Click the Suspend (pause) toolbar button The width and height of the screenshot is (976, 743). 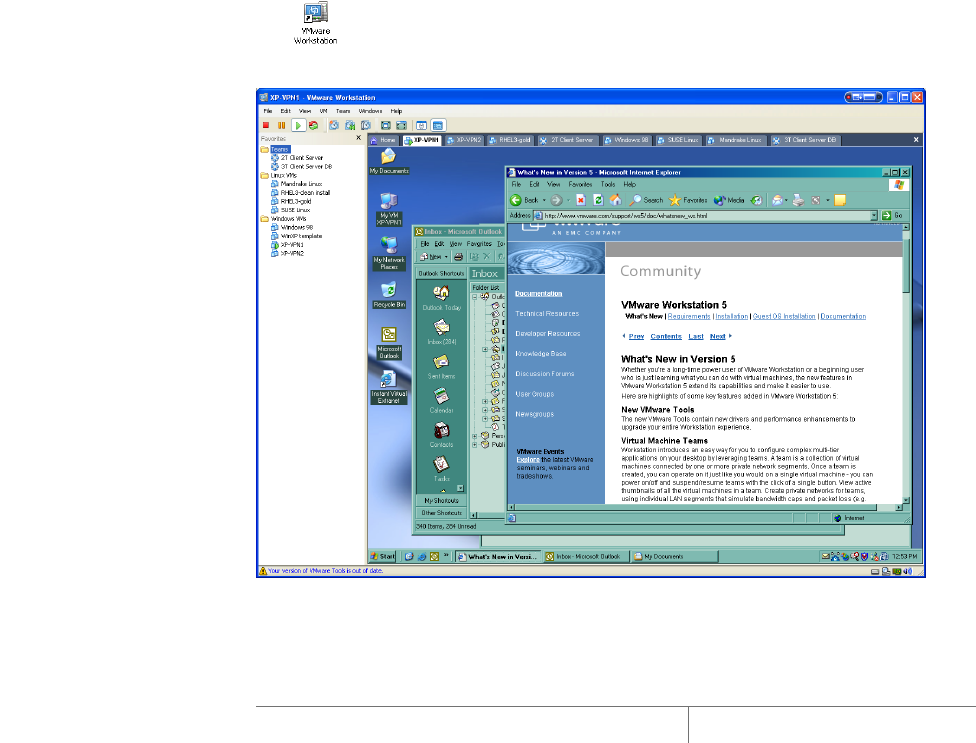click(281, 126)
